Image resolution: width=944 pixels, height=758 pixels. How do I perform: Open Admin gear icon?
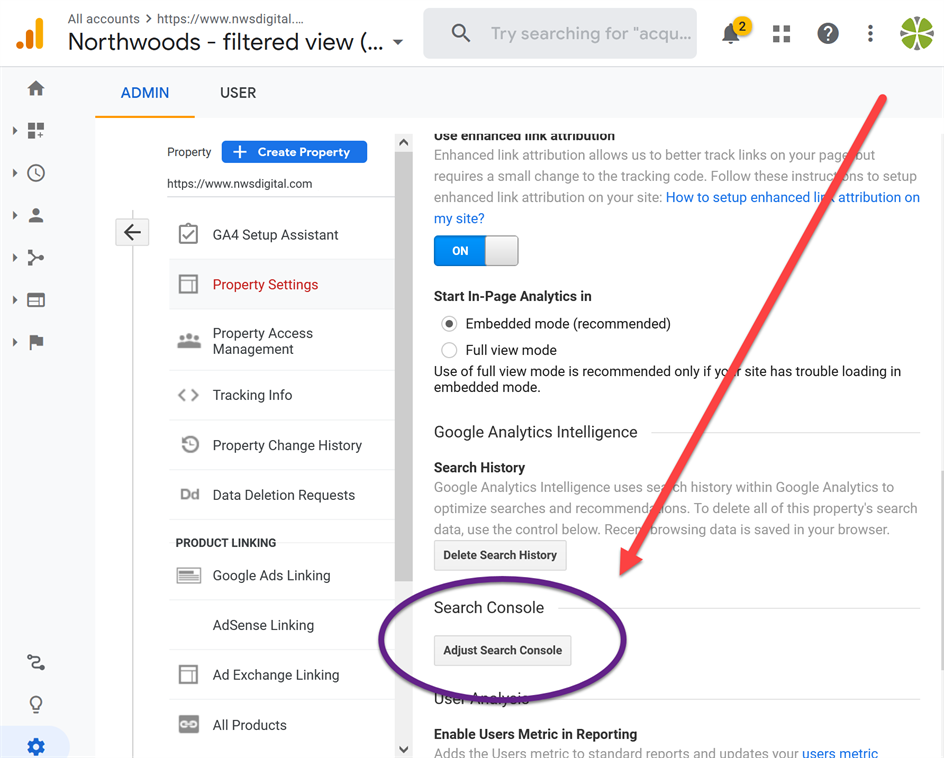point(36,747)
